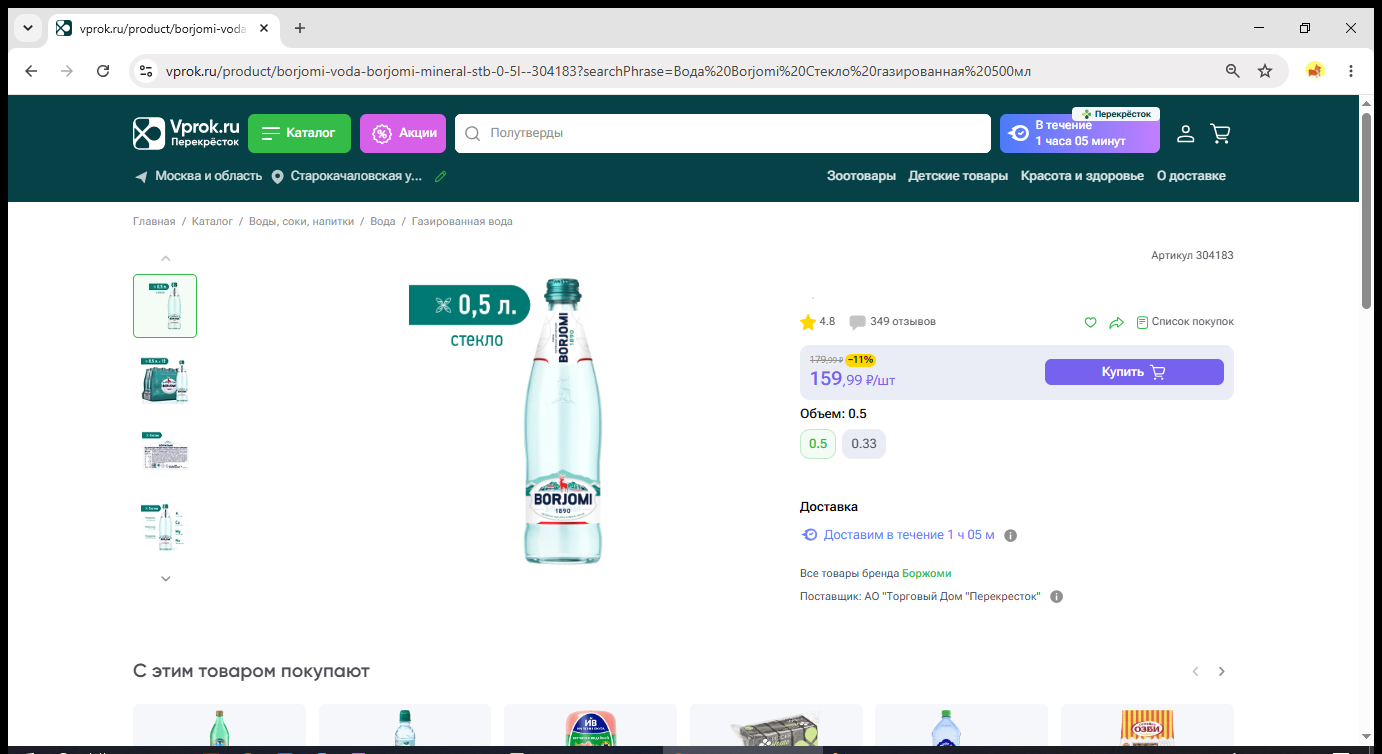The width and height of the screenshot is (1382, 754).
Task: Click the Купить button
Action: (1134, 372)
